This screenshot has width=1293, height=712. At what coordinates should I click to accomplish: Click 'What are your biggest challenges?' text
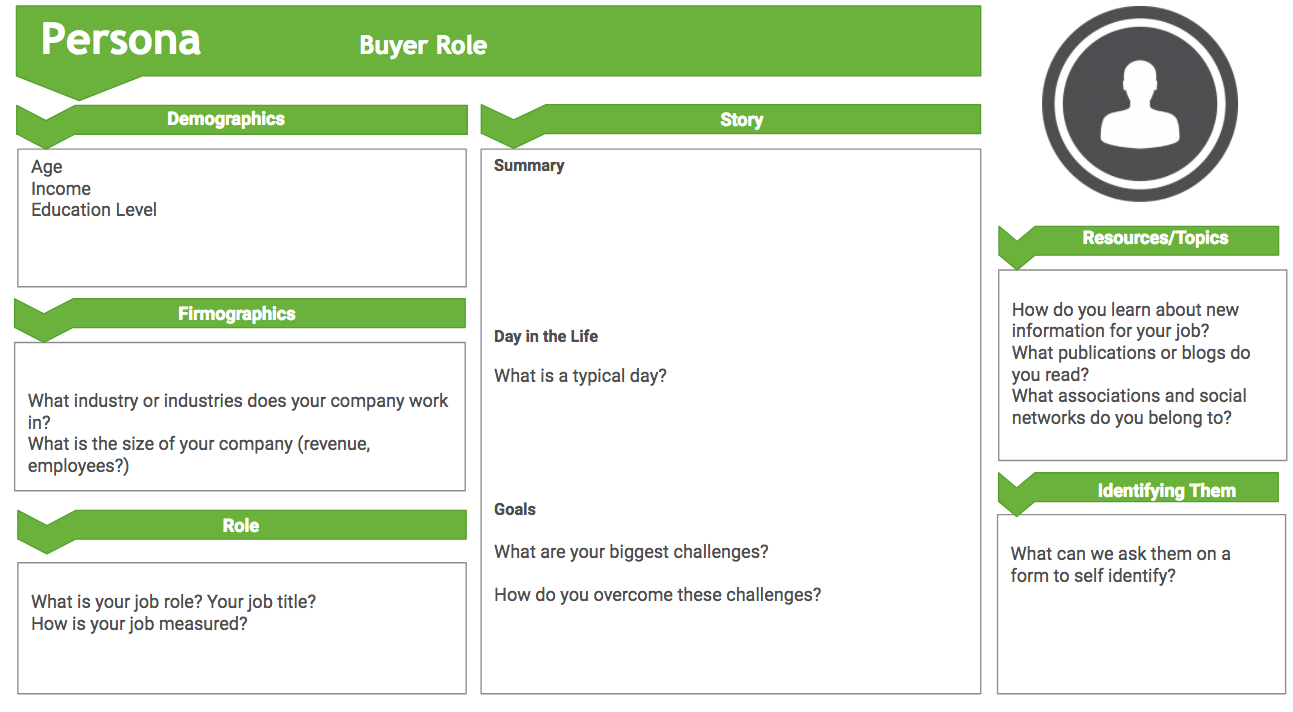(x=631, y=552)
